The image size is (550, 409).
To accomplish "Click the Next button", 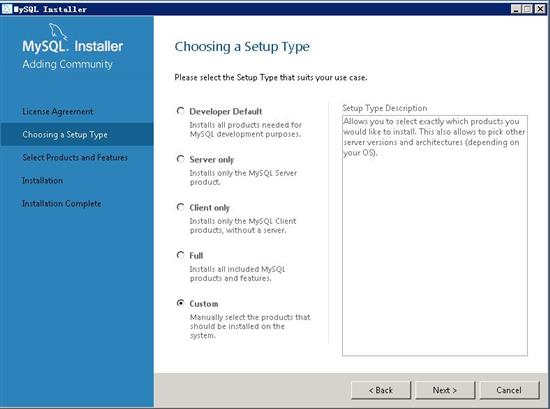I will click(x=445, y=390).
